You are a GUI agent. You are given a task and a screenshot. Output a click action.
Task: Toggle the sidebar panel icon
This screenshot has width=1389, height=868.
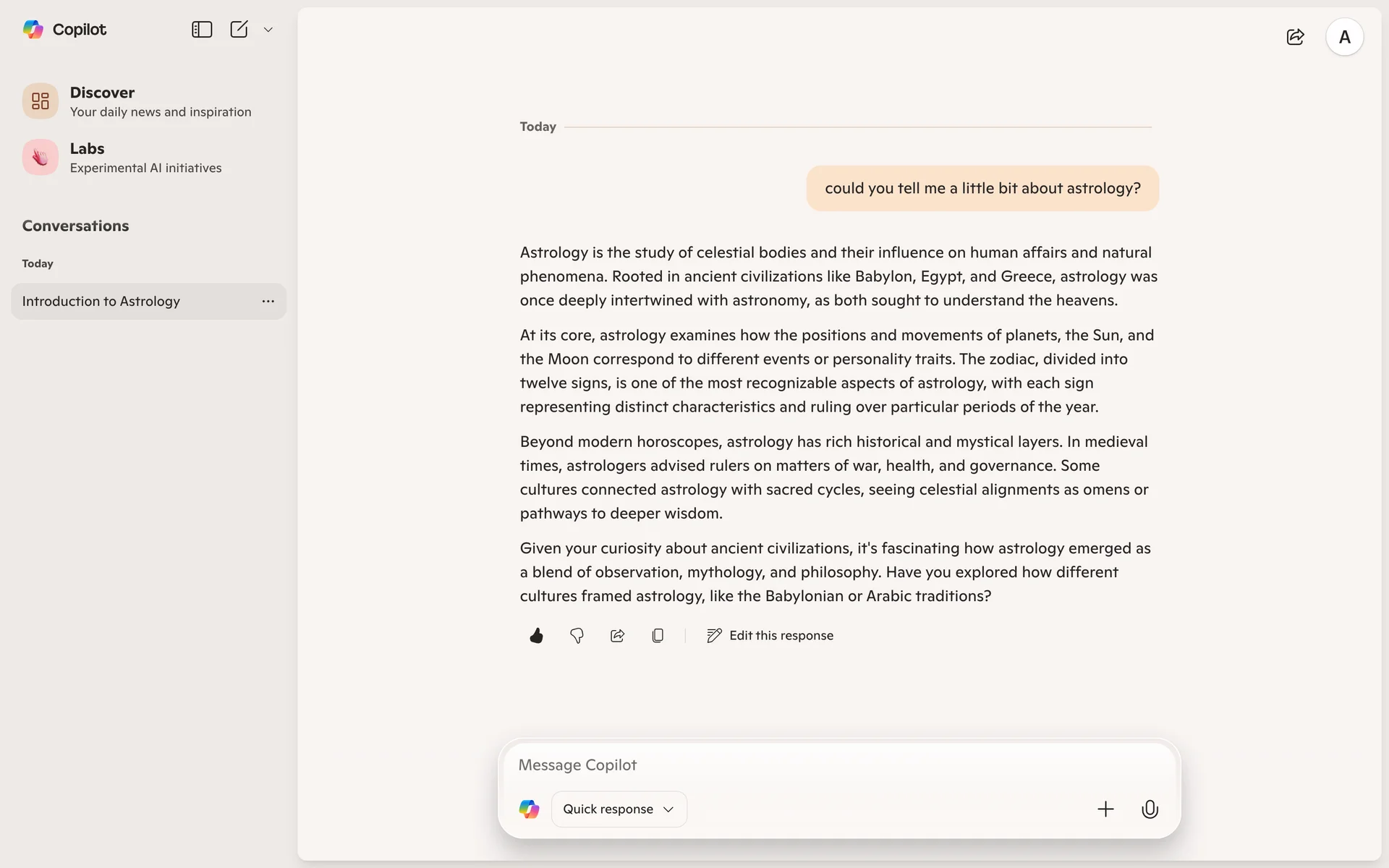(x=201, y=30)
